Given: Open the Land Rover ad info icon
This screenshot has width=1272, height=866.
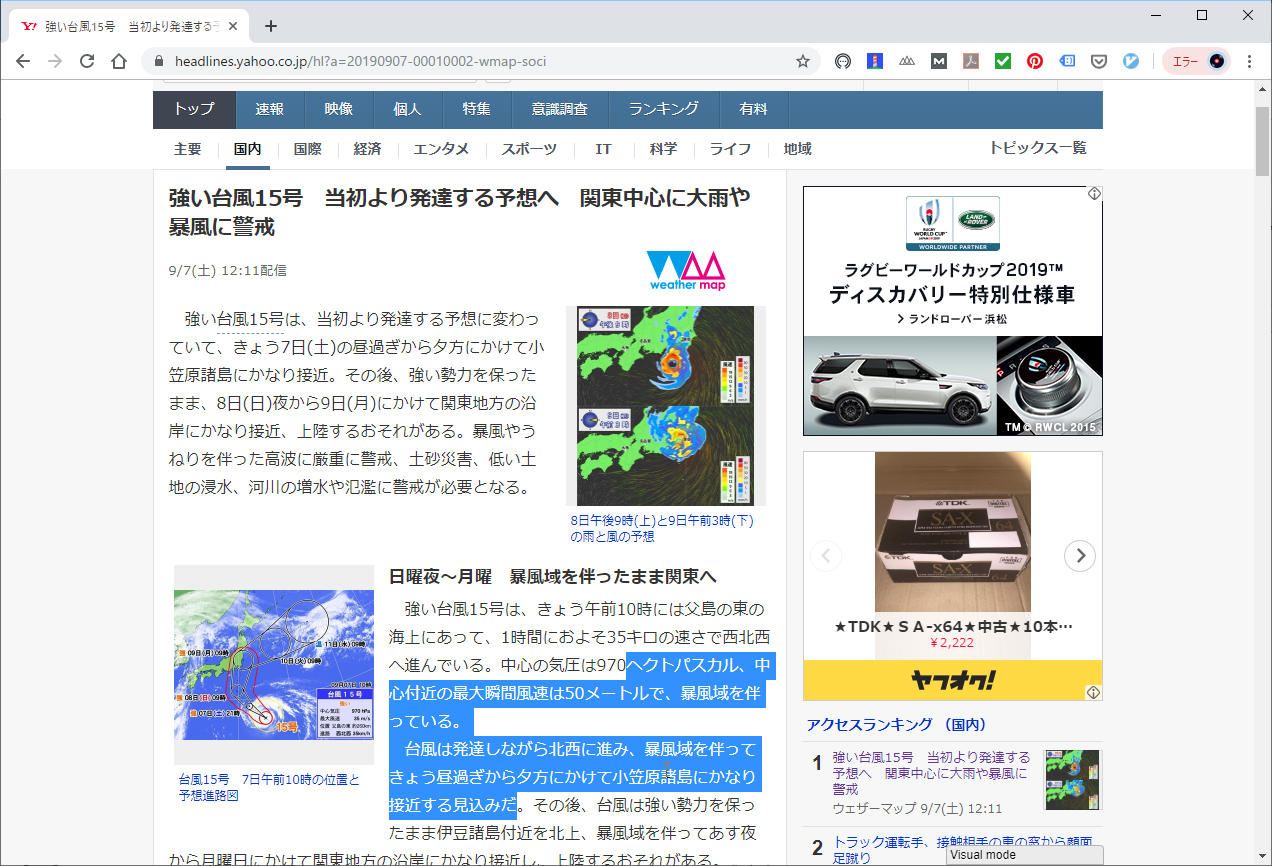Looking at the screenshot, I should [1095, 193].
